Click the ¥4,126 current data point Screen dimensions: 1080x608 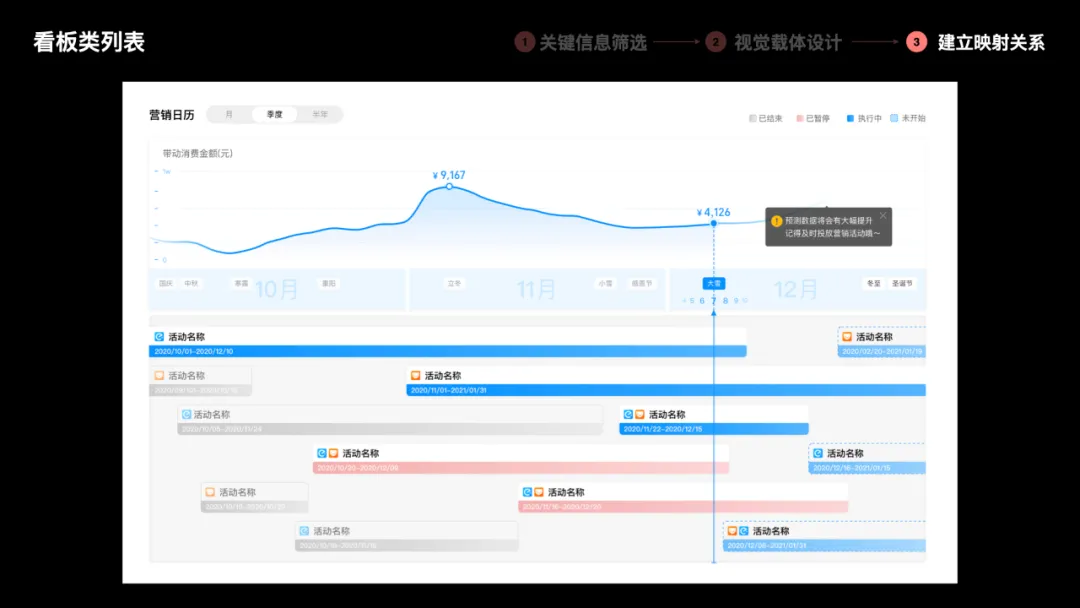(x=714, y=223)
